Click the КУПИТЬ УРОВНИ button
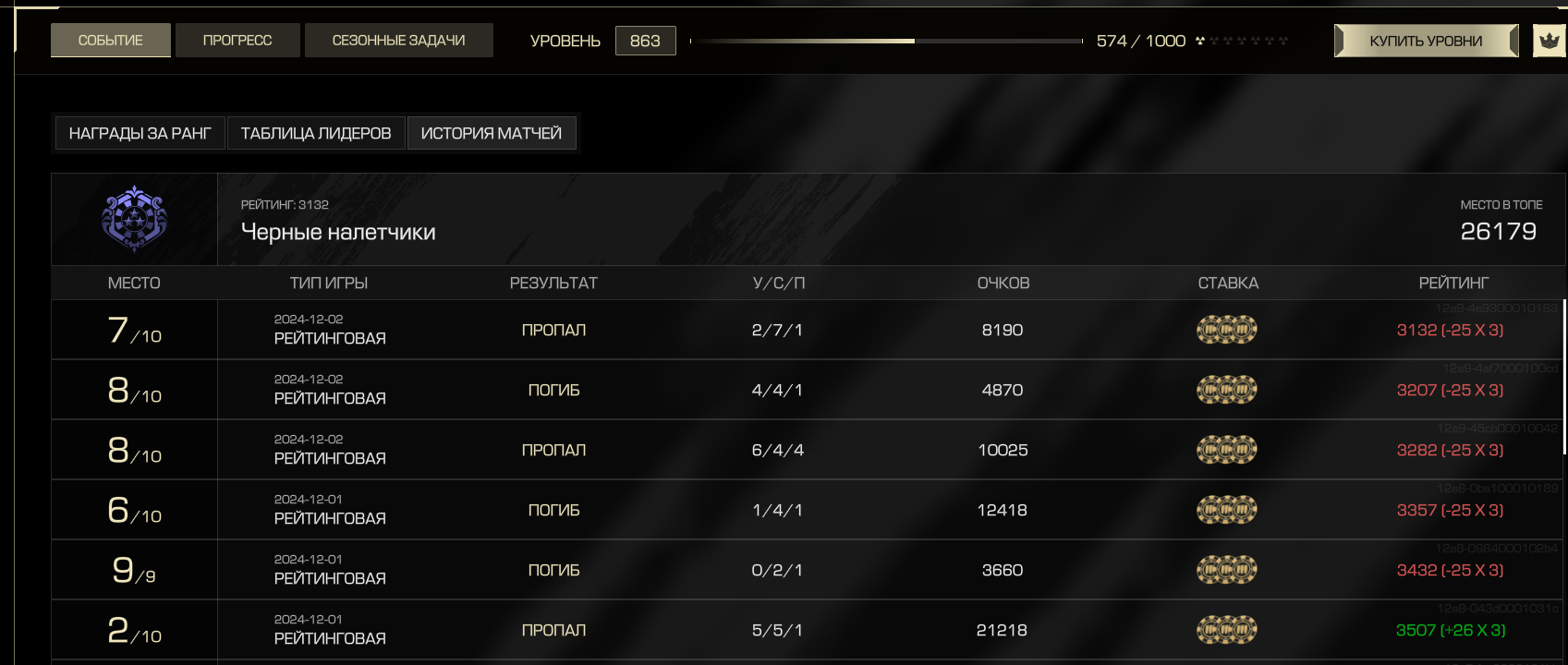The image size is (1568, 665). [1426, 41]
